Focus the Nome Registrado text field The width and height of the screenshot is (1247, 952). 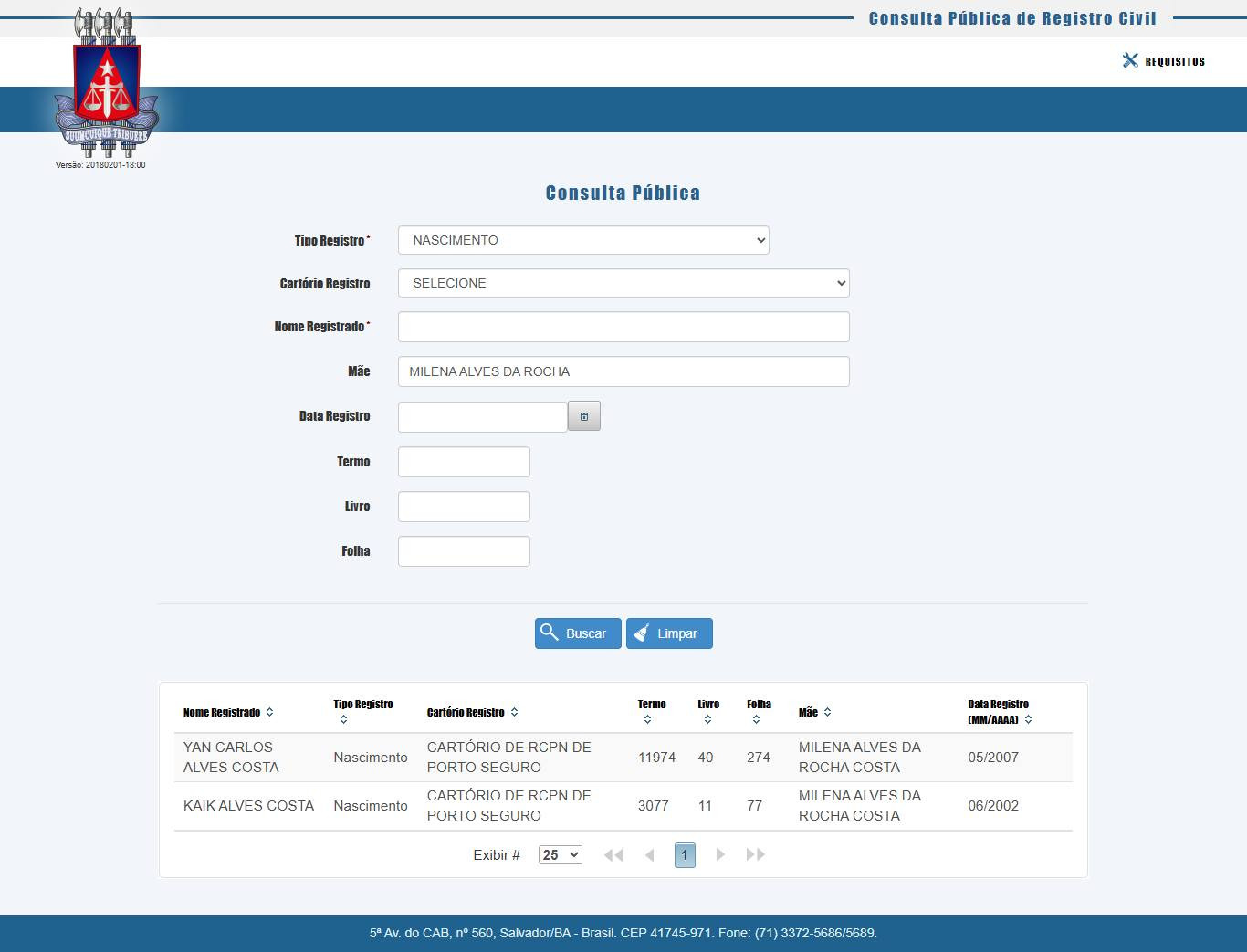[x=623, y=327]
